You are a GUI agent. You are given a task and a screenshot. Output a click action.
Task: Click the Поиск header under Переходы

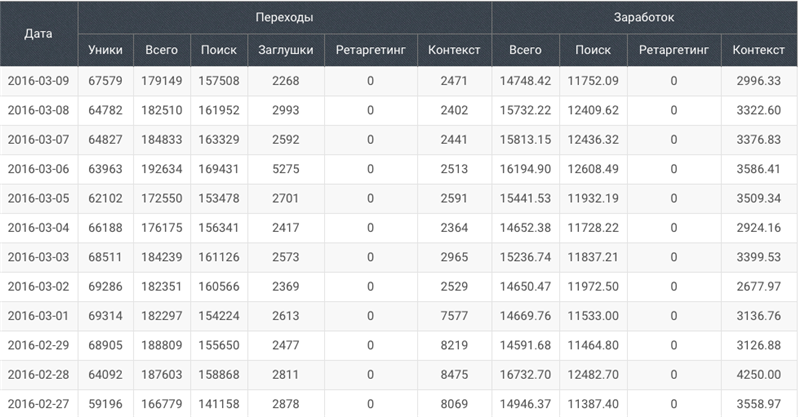(x=219, y=50)
